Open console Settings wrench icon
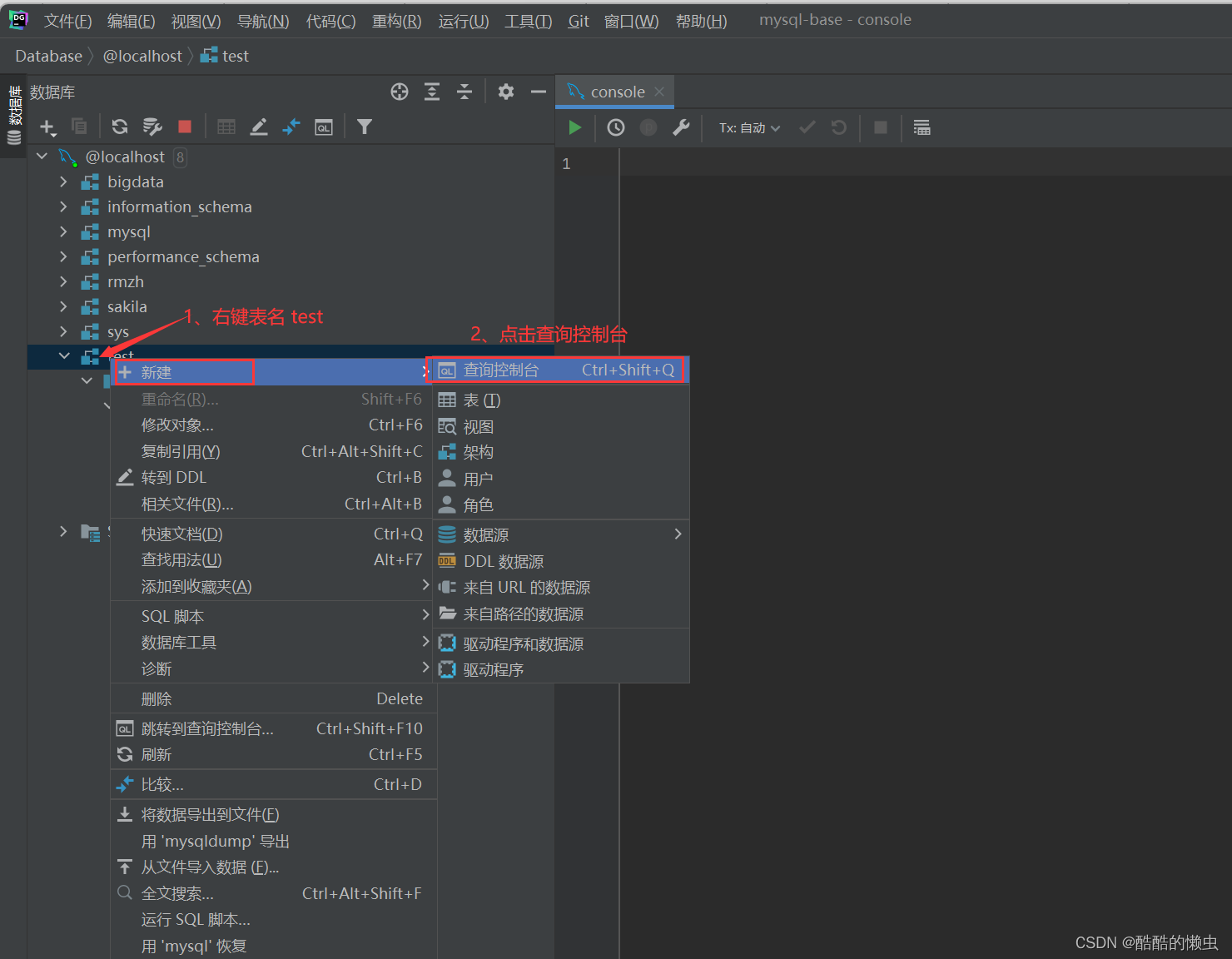 681,127
